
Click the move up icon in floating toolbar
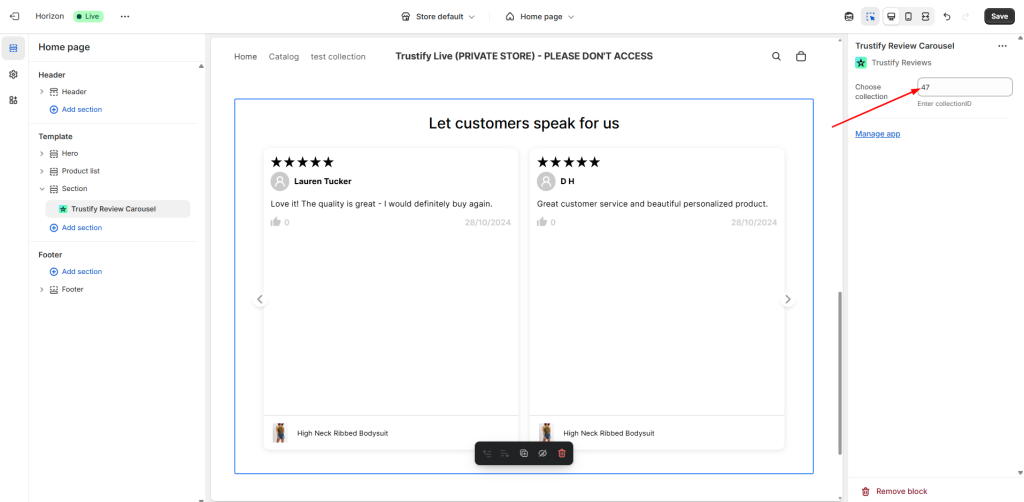tap(487, 453)
